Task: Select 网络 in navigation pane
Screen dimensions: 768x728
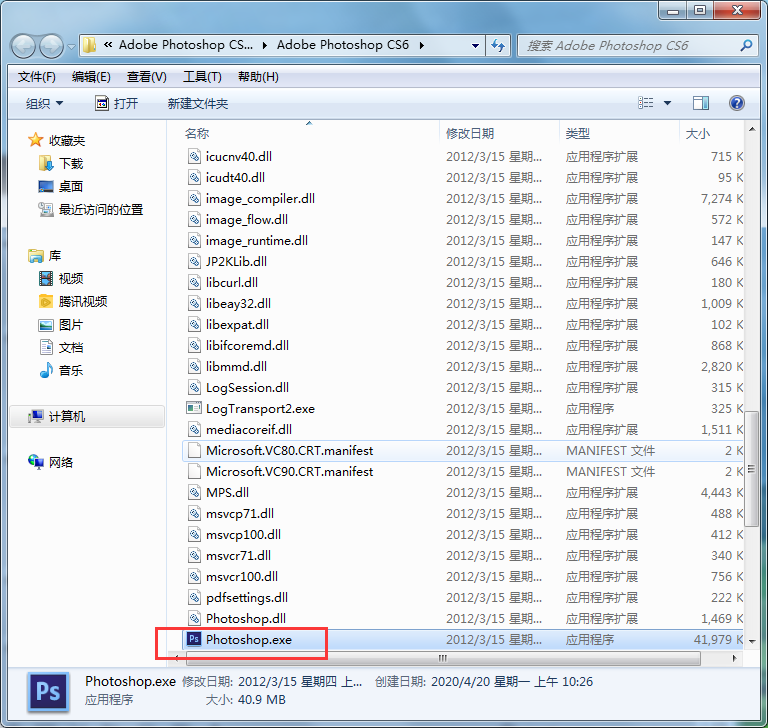Action: 50,462
